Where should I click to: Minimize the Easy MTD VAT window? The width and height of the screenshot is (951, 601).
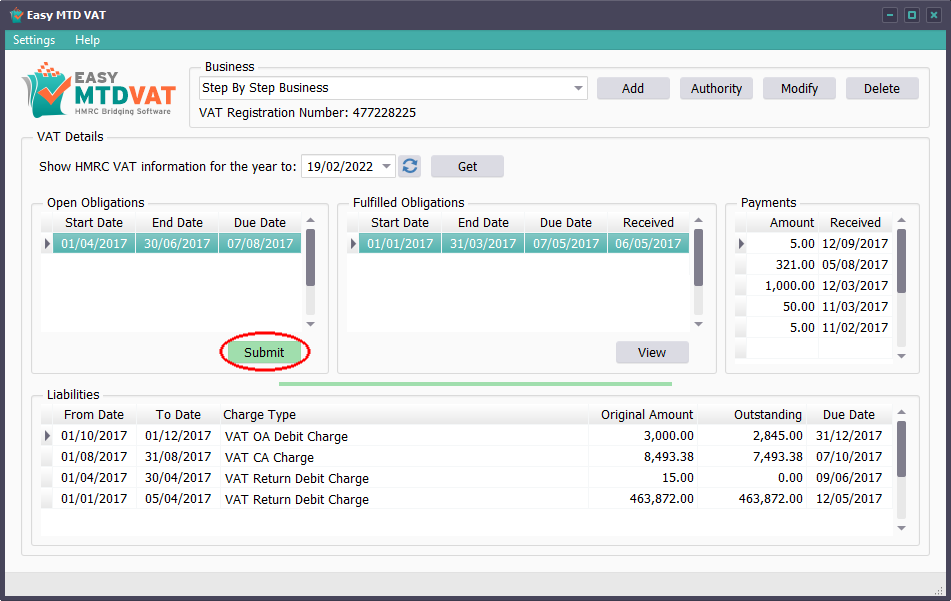pos(890,15)
